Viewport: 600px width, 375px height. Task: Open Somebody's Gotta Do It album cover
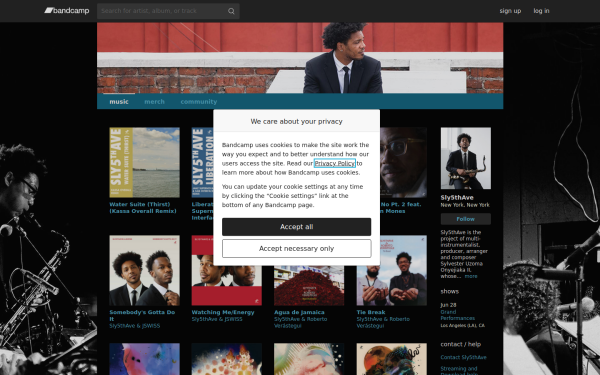coord(144,270)
